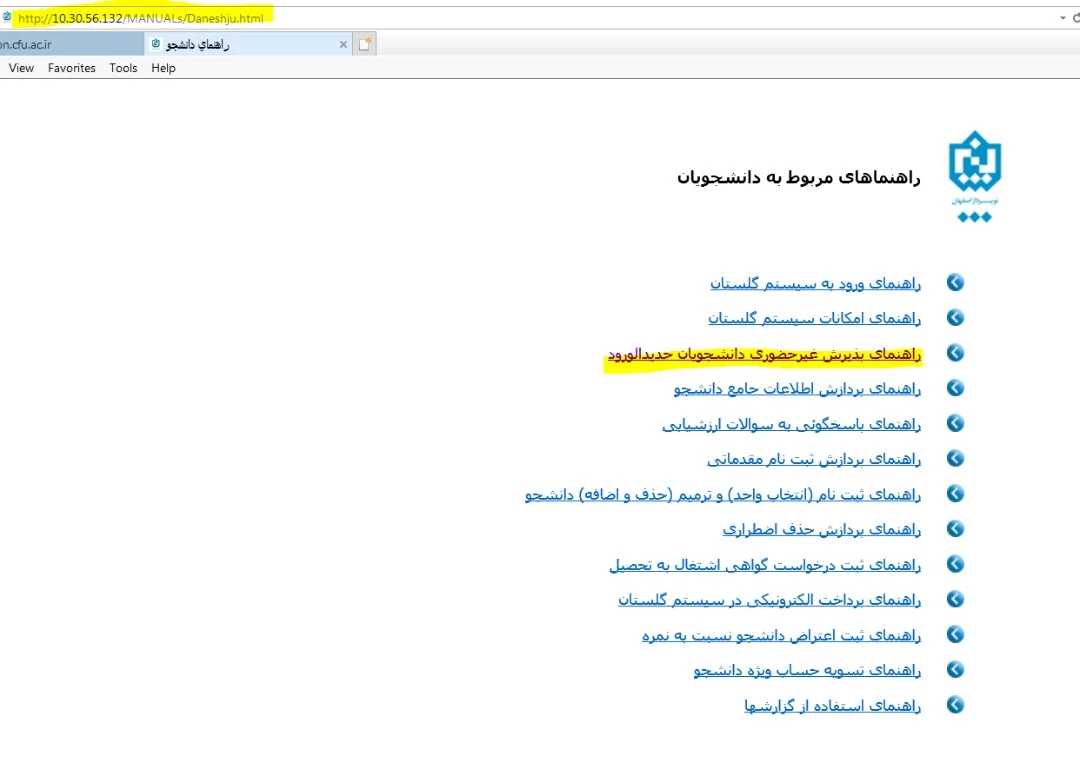Viewport: 1080px width, 776px height.
Task: Expand the address bar dropdown arrow
Action: point(1062,18)
